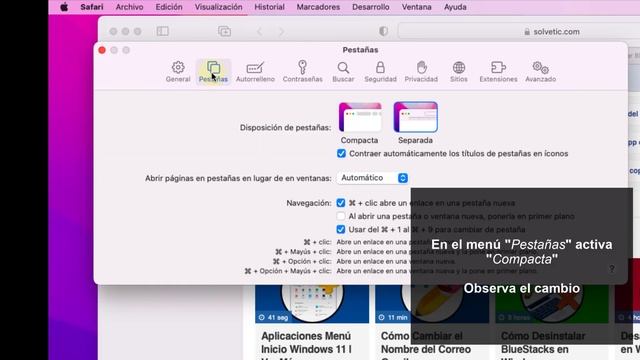
Task: Click the new tab group icon in Safari toolbar
Action: [x=224, y=31]
